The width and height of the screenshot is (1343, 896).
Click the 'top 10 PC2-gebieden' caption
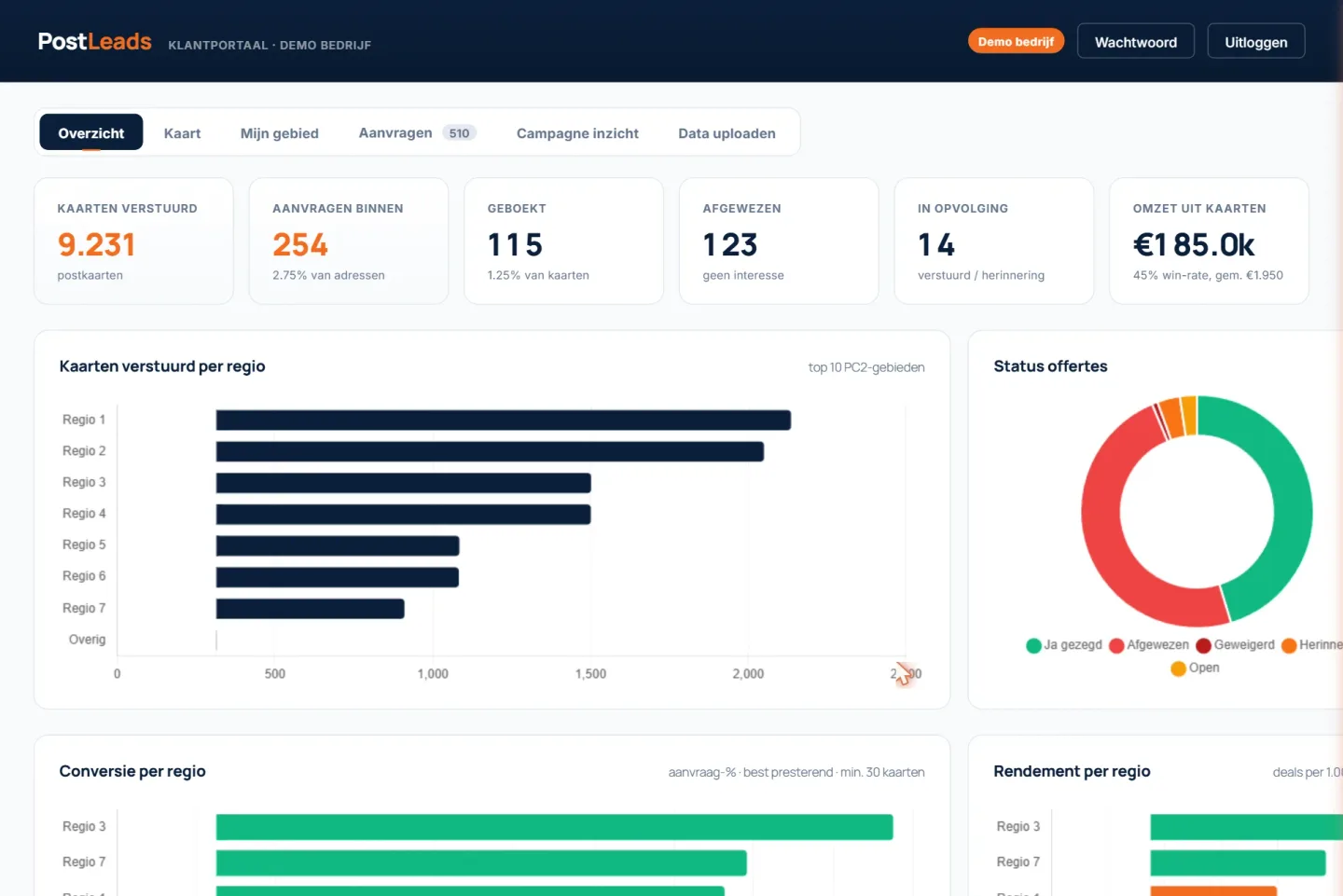coord(866,367)
